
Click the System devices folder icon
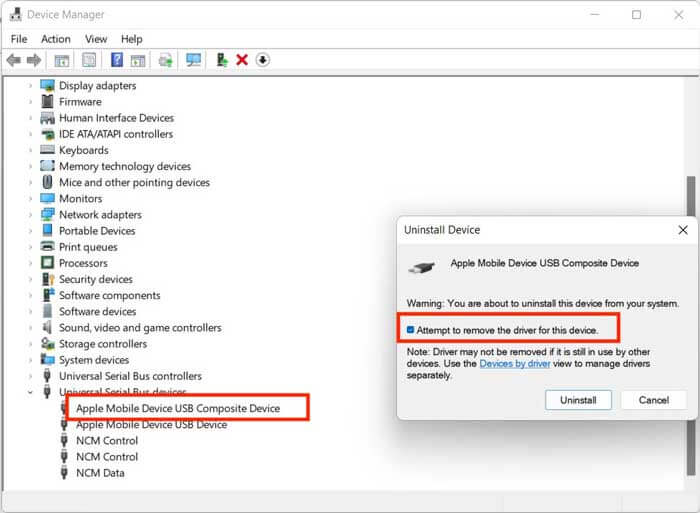[47, 359]
